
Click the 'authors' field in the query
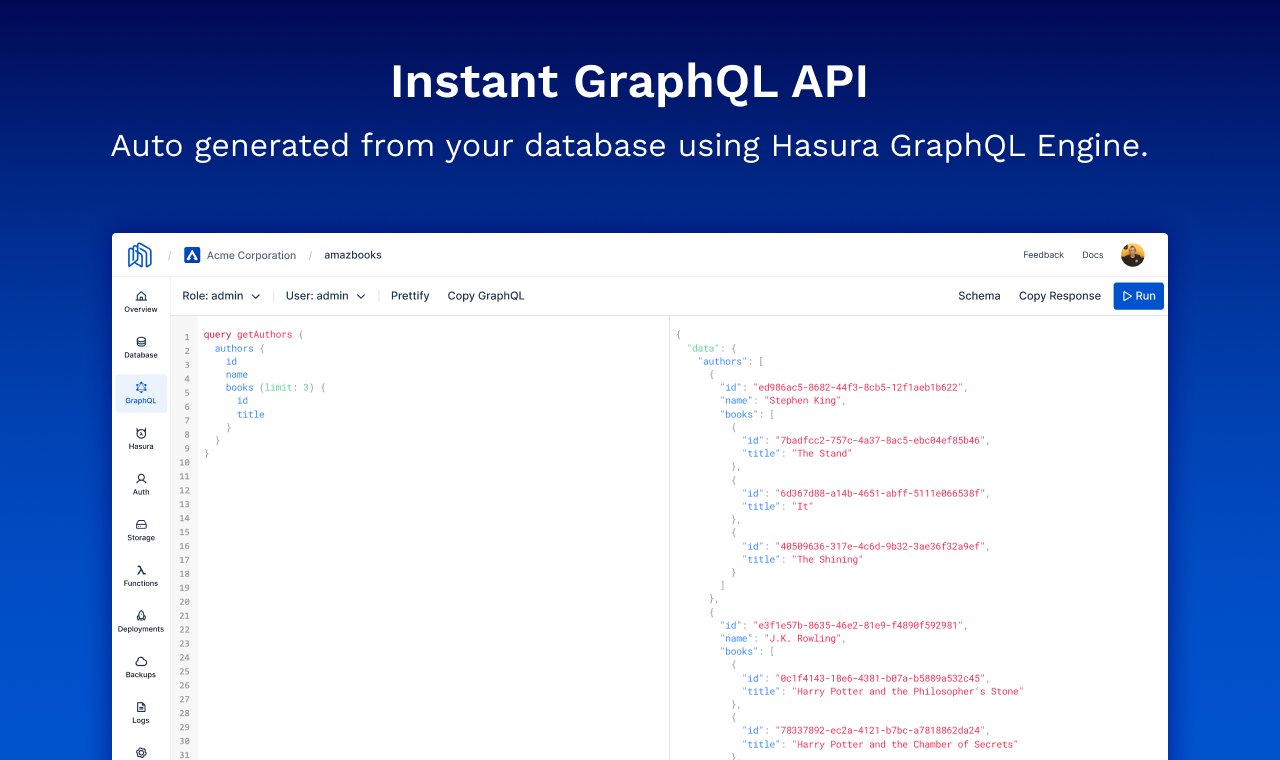point(234,348)
